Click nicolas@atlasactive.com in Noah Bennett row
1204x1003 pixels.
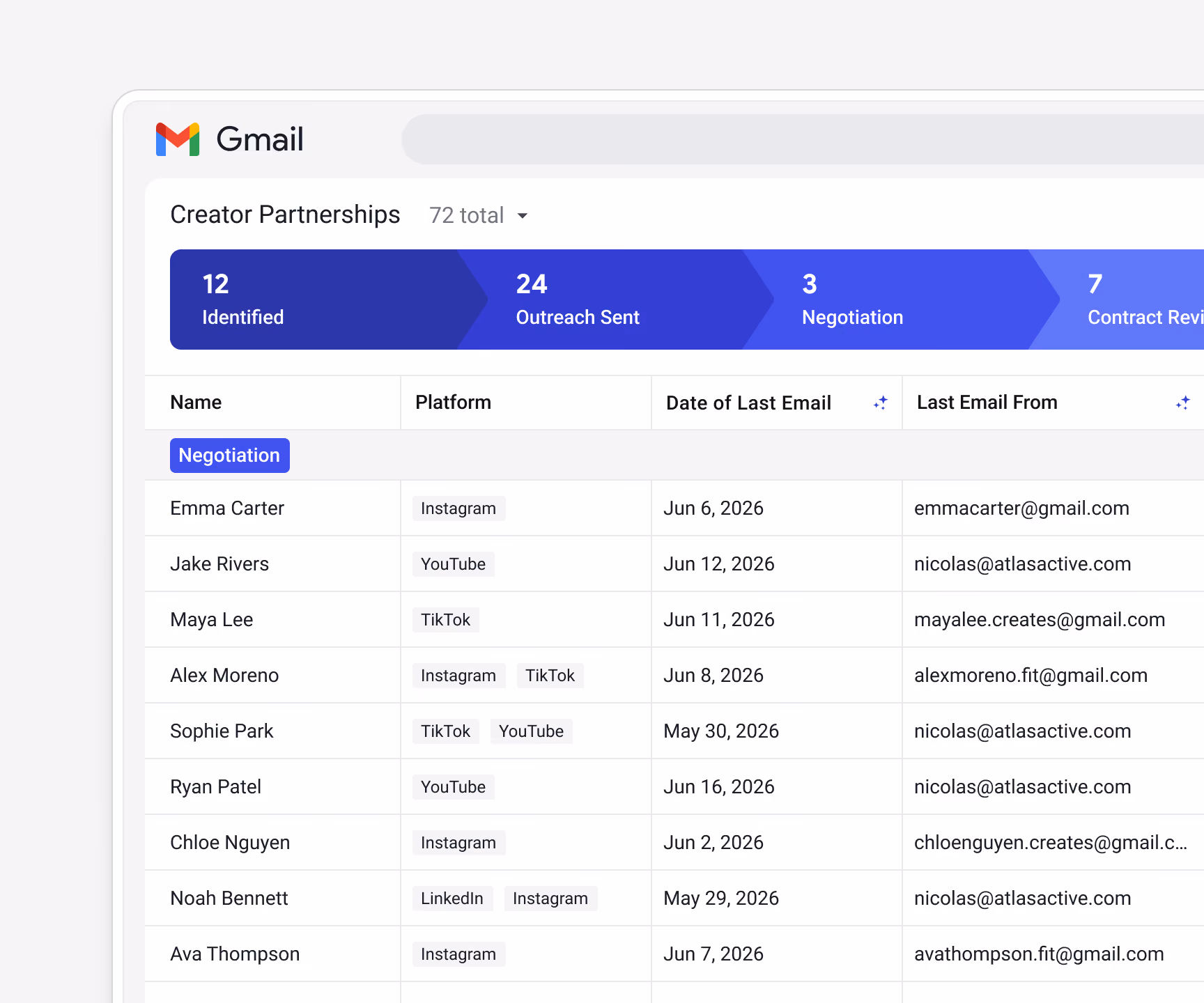pos(1022,899)
